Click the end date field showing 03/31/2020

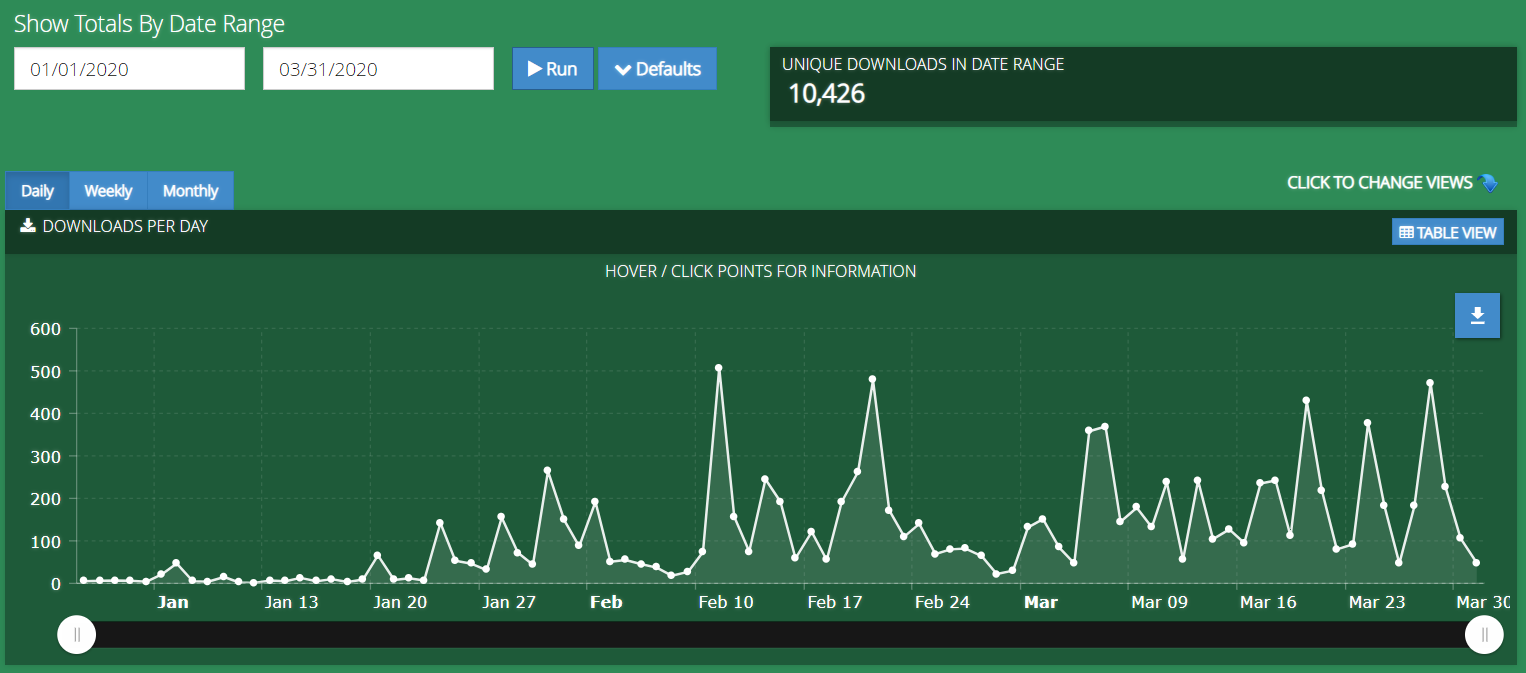[378, 69]
